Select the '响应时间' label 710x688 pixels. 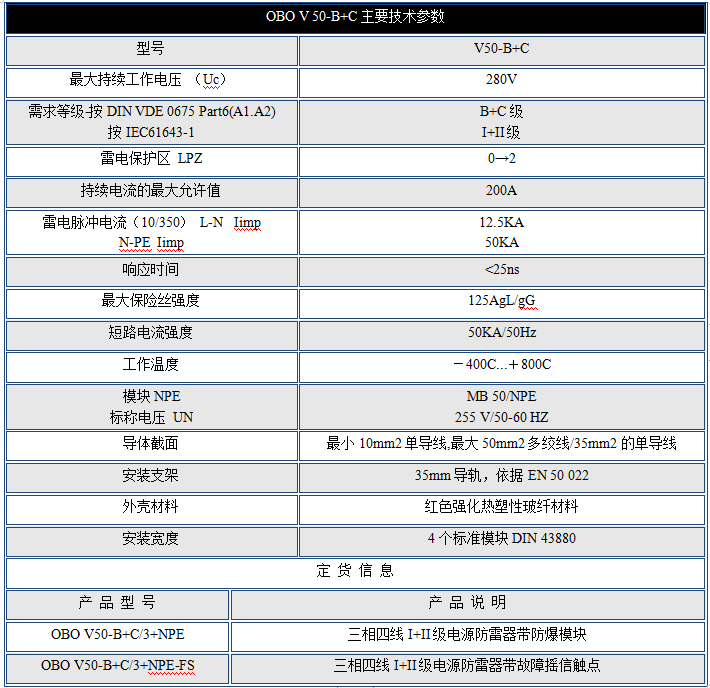point(150,269)
